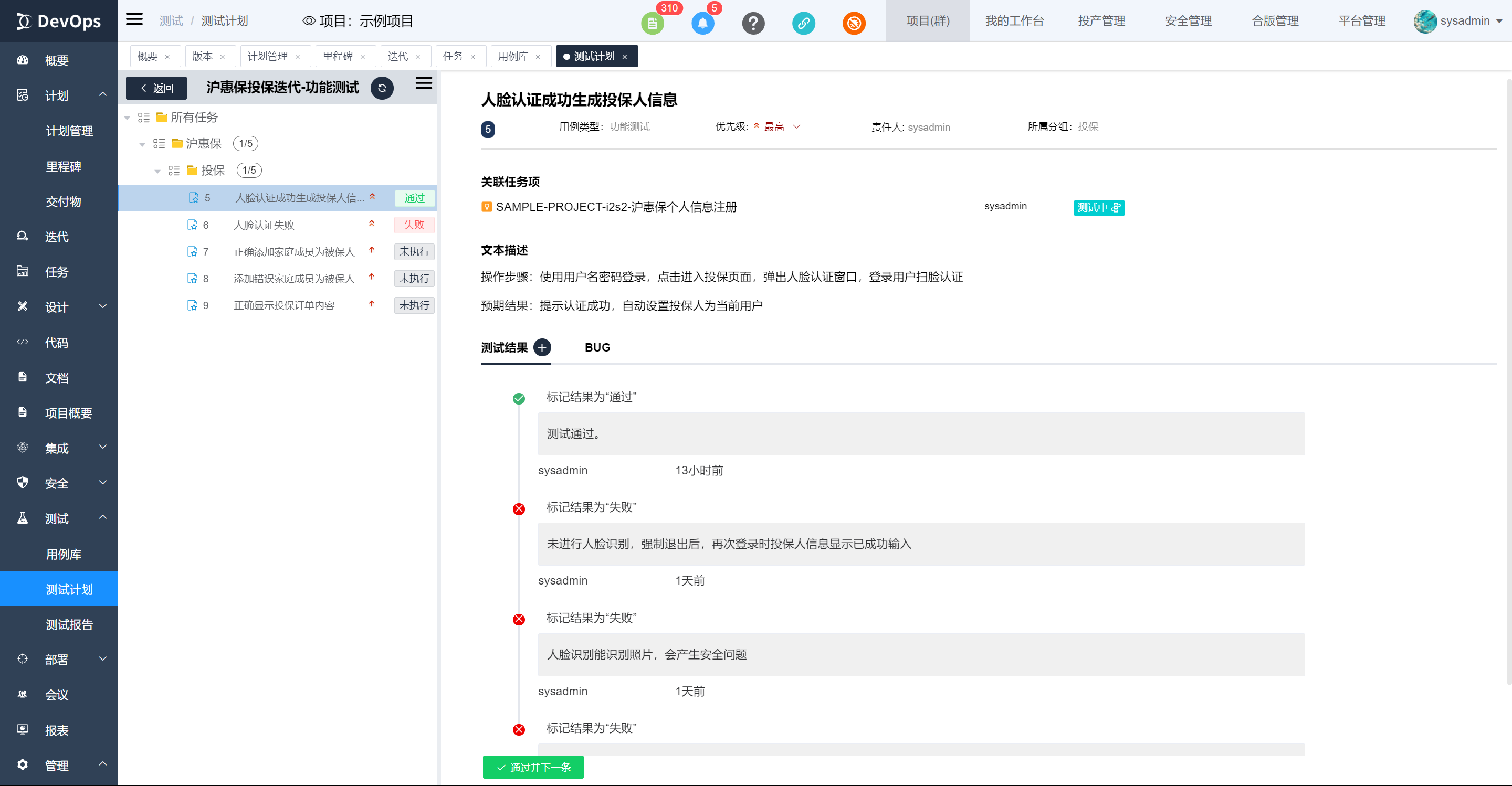The image size is (1512, 786).
Task: Refresh the test plan with circular arrow
Action: click(x=382, y=88)
